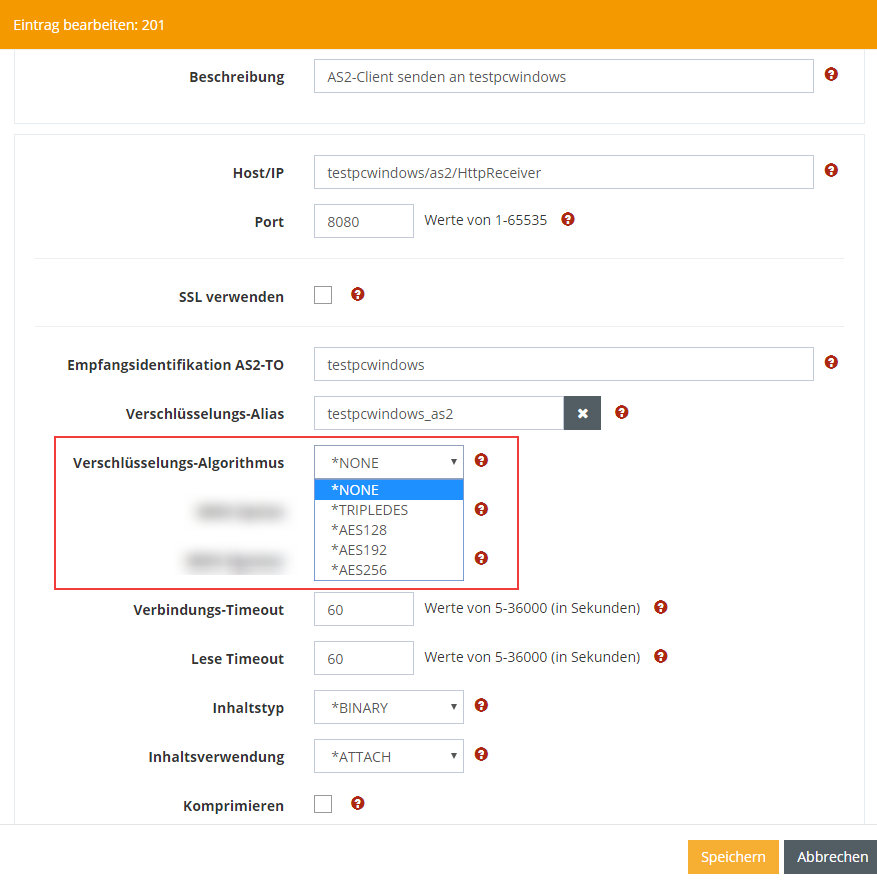Click into the Host/IP input field
The height and width of the screenshot is (884, 877).
[x=563, y=172]
